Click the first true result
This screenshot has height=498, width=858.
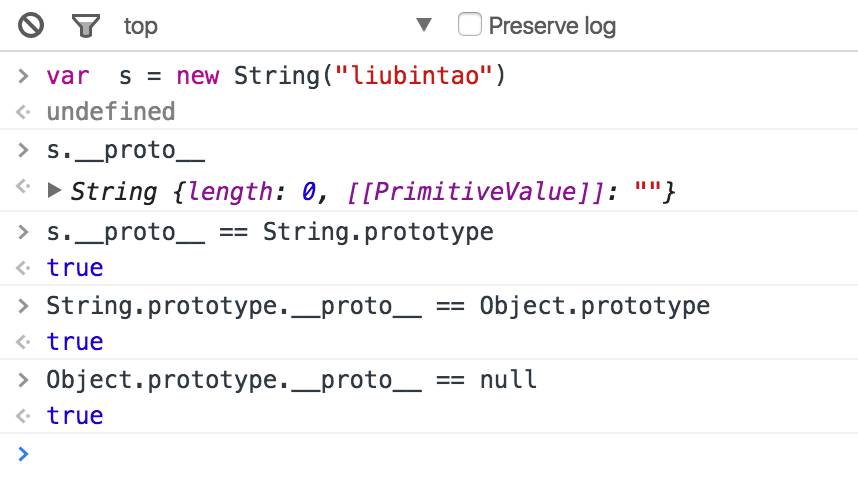click(x=75, y=268)
